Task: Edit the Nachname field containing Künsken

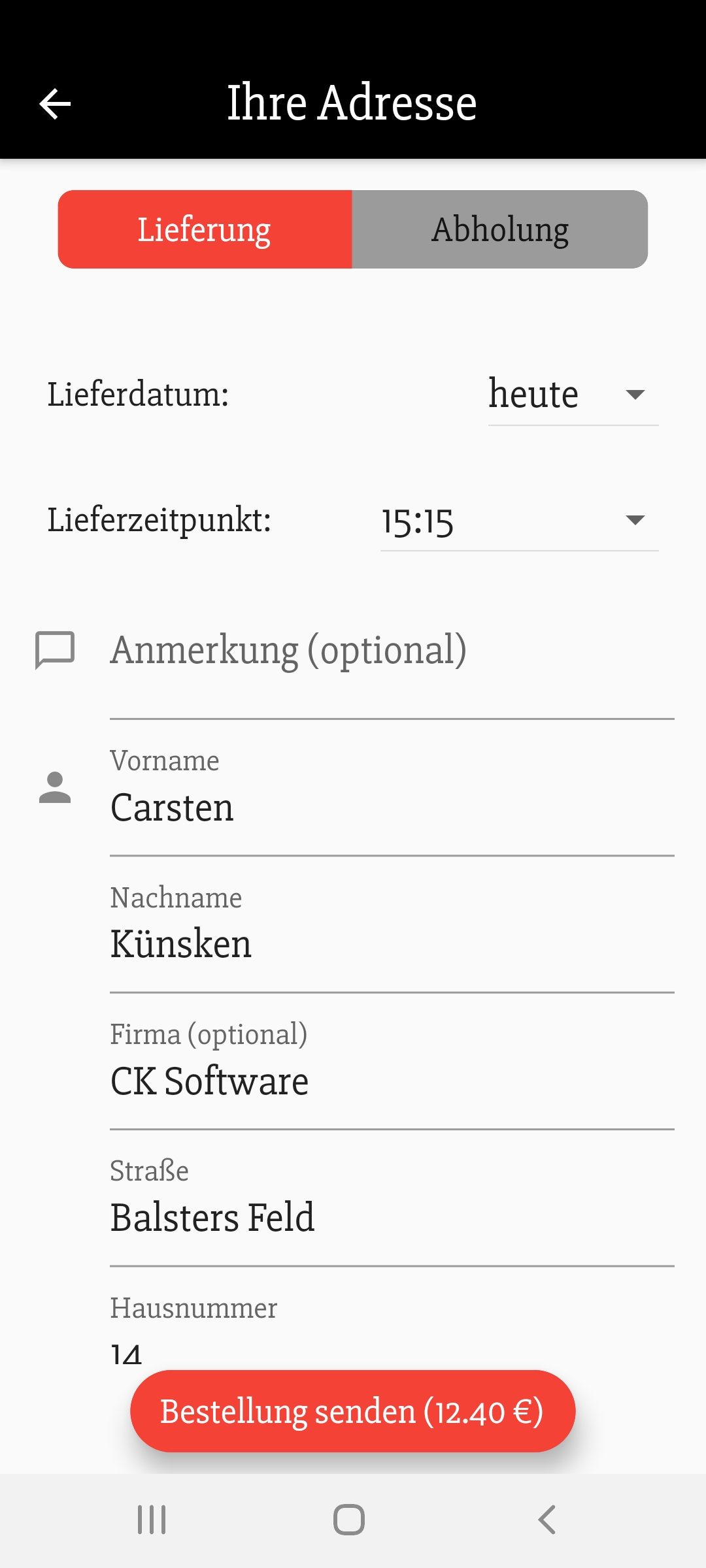Action: point(391,944)
